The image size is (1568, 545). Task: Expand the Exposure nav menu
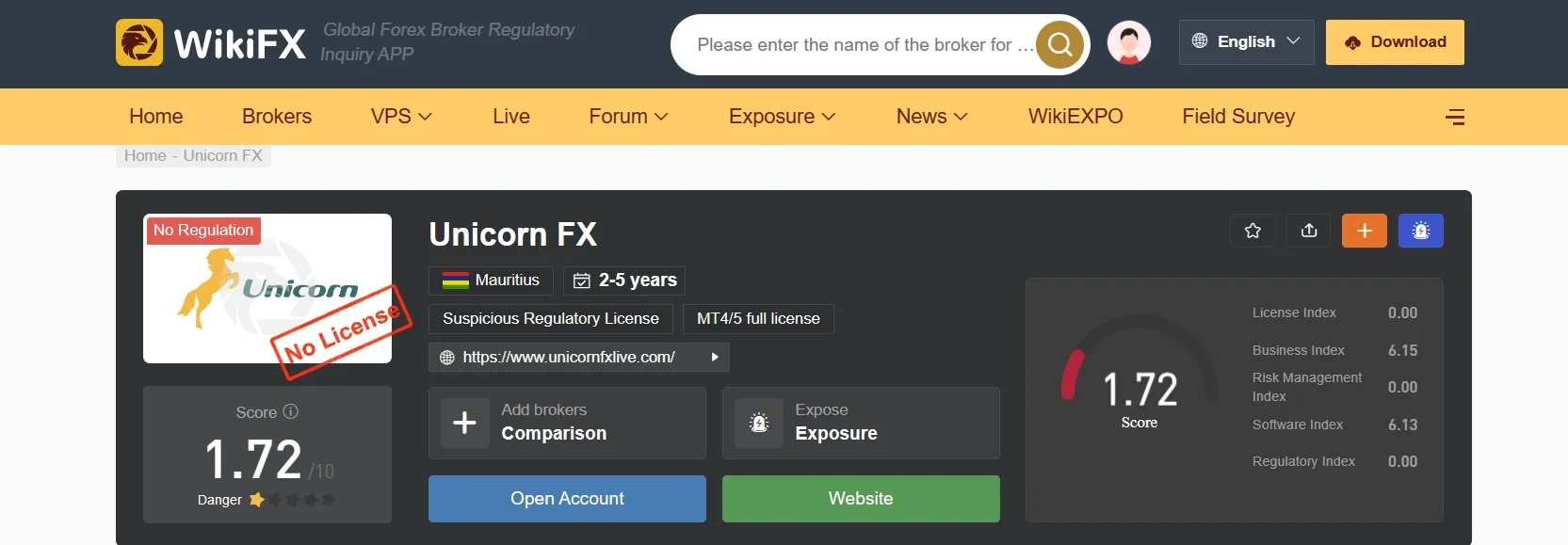click(x=782, y=117)
